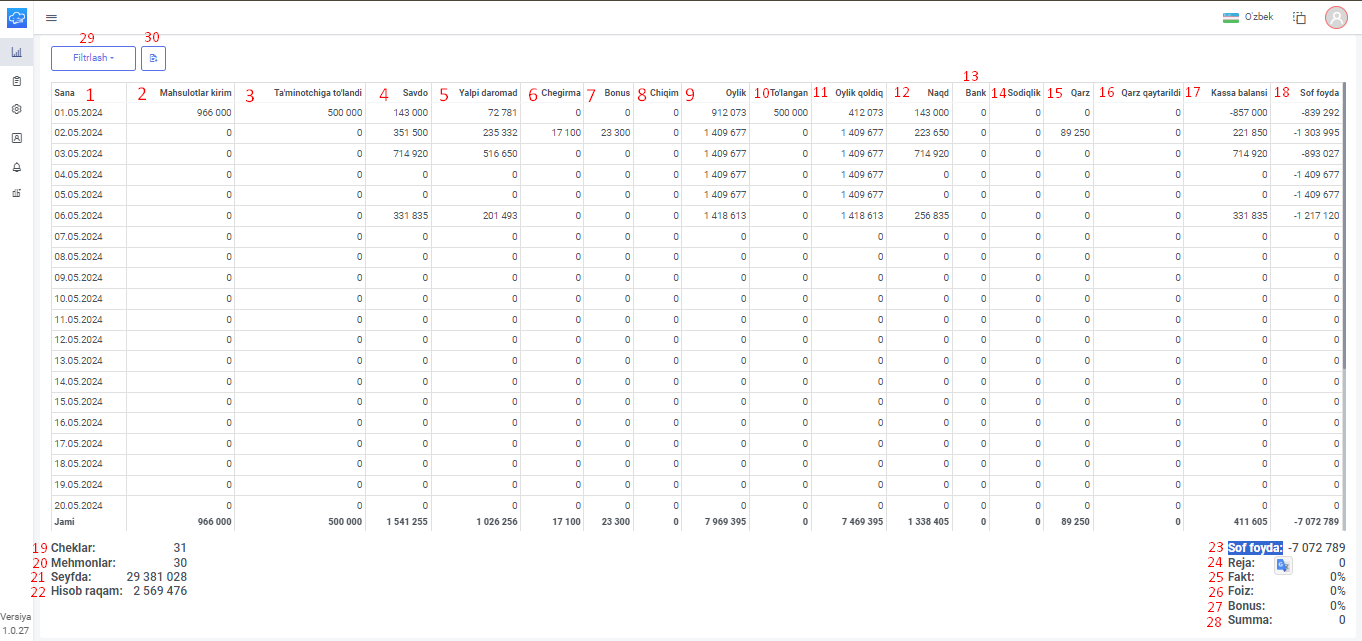
Task: Click the Jami totals row label
Action: pos(64,522)
